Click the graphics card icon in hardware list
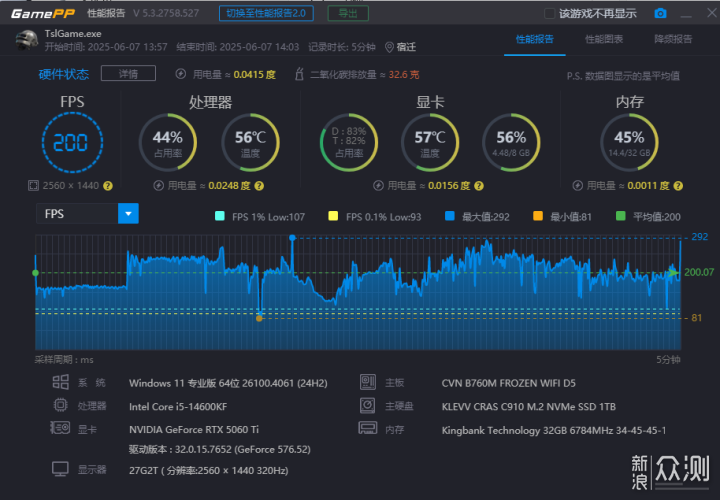The height and width of the screenshot is (500, 720). coord(60,428)
